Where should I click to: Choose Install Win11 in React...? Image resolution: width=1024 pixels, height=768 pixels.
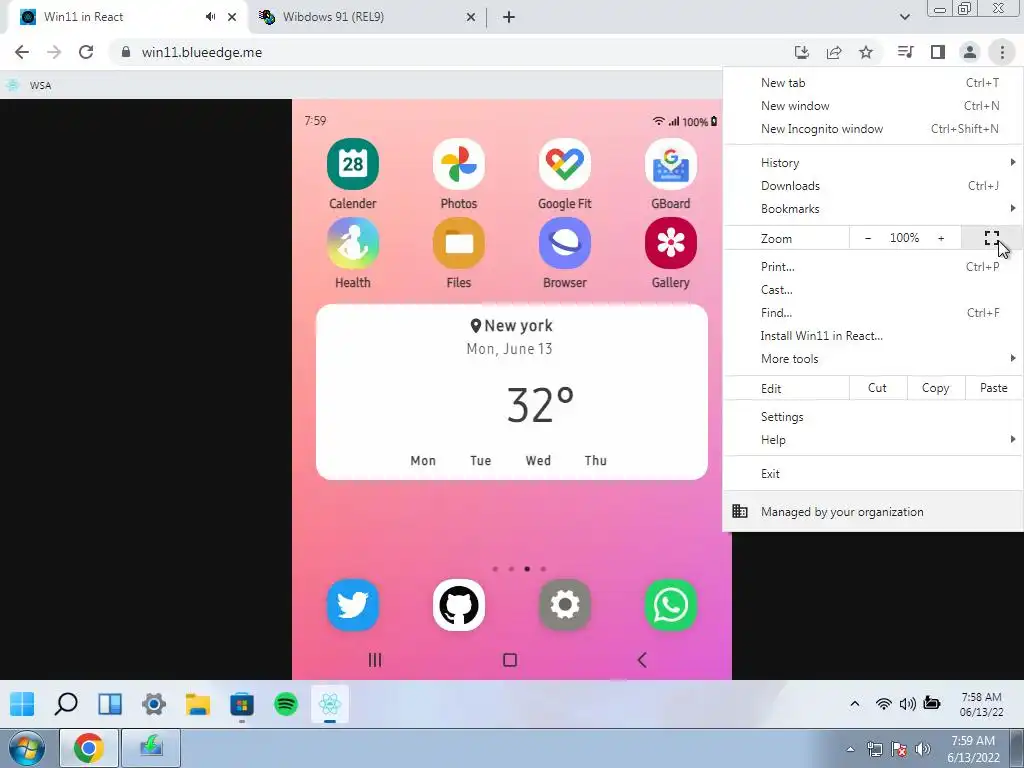[x=873, y=336]
